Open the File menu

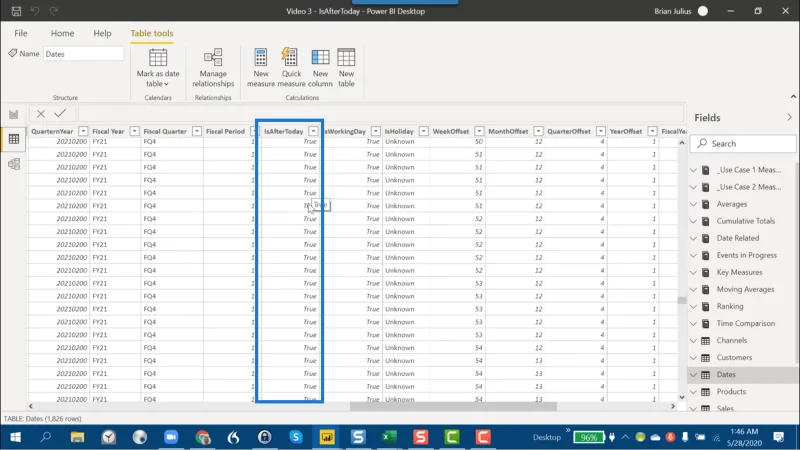click(x=21, y=33)
